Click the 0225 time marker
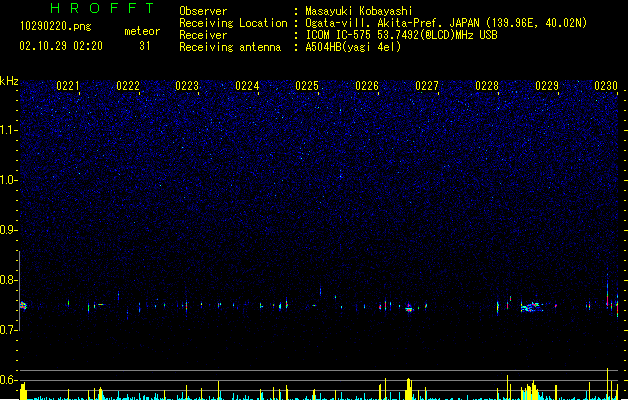 pos(307,86)
